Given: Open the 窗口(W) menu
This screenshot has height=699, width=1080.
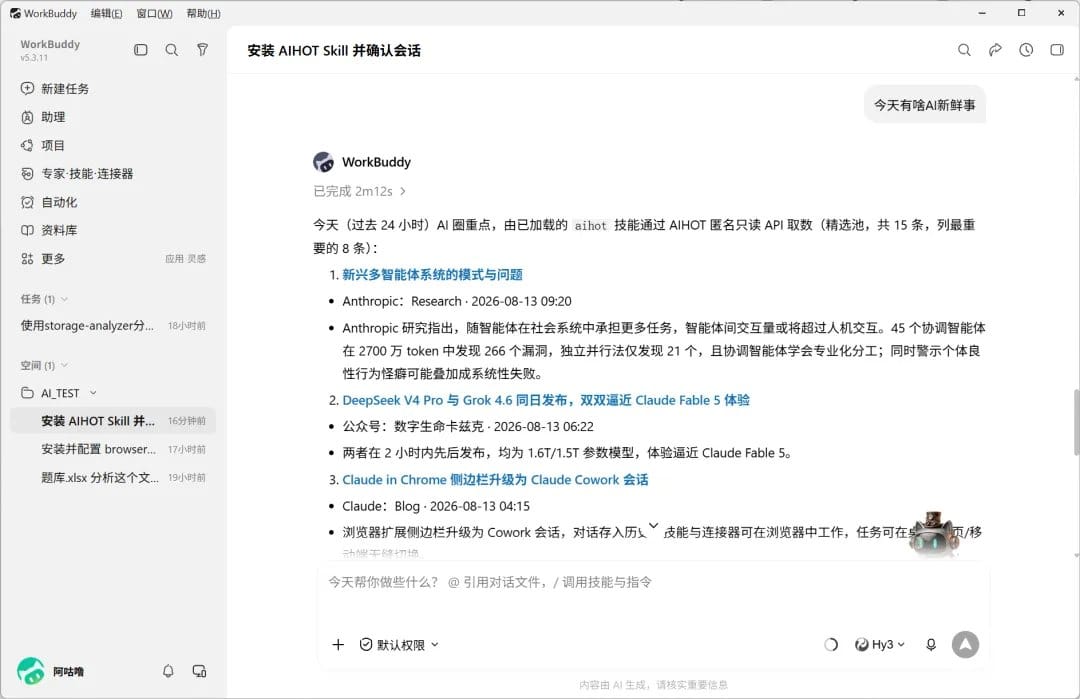Looking at the screenshot, I should click(154, 14).
